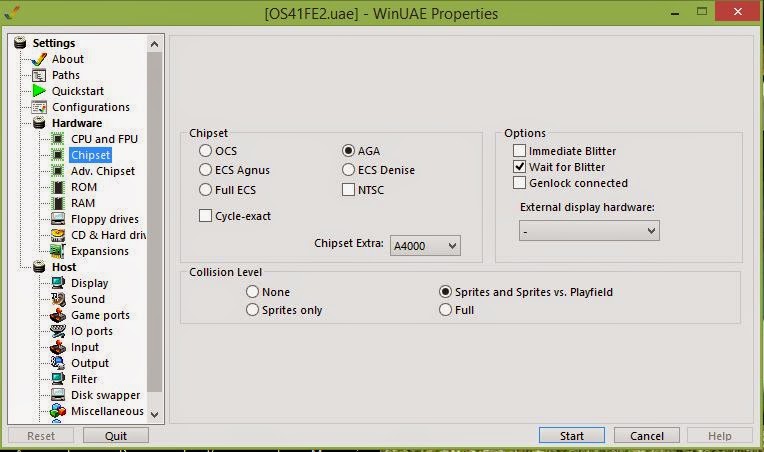Open the CPU and FPU page
The width and height of the screenshot is (764, 452).
point(104,139)
